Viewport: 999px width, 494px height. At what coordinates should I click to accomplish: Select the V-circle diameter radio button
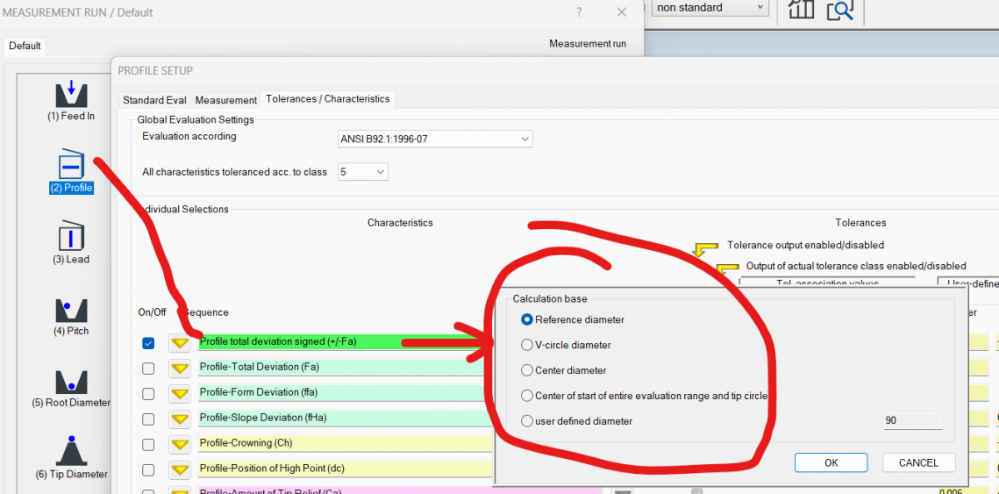(528, 345)
